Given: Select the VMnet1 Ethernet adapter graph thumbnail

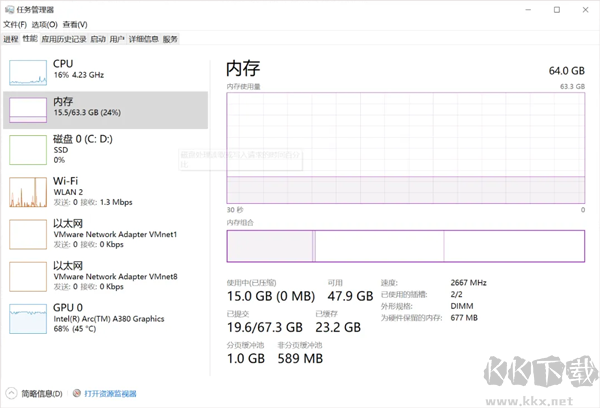Looking at the screenshot, I should click(x=28, y=232).
